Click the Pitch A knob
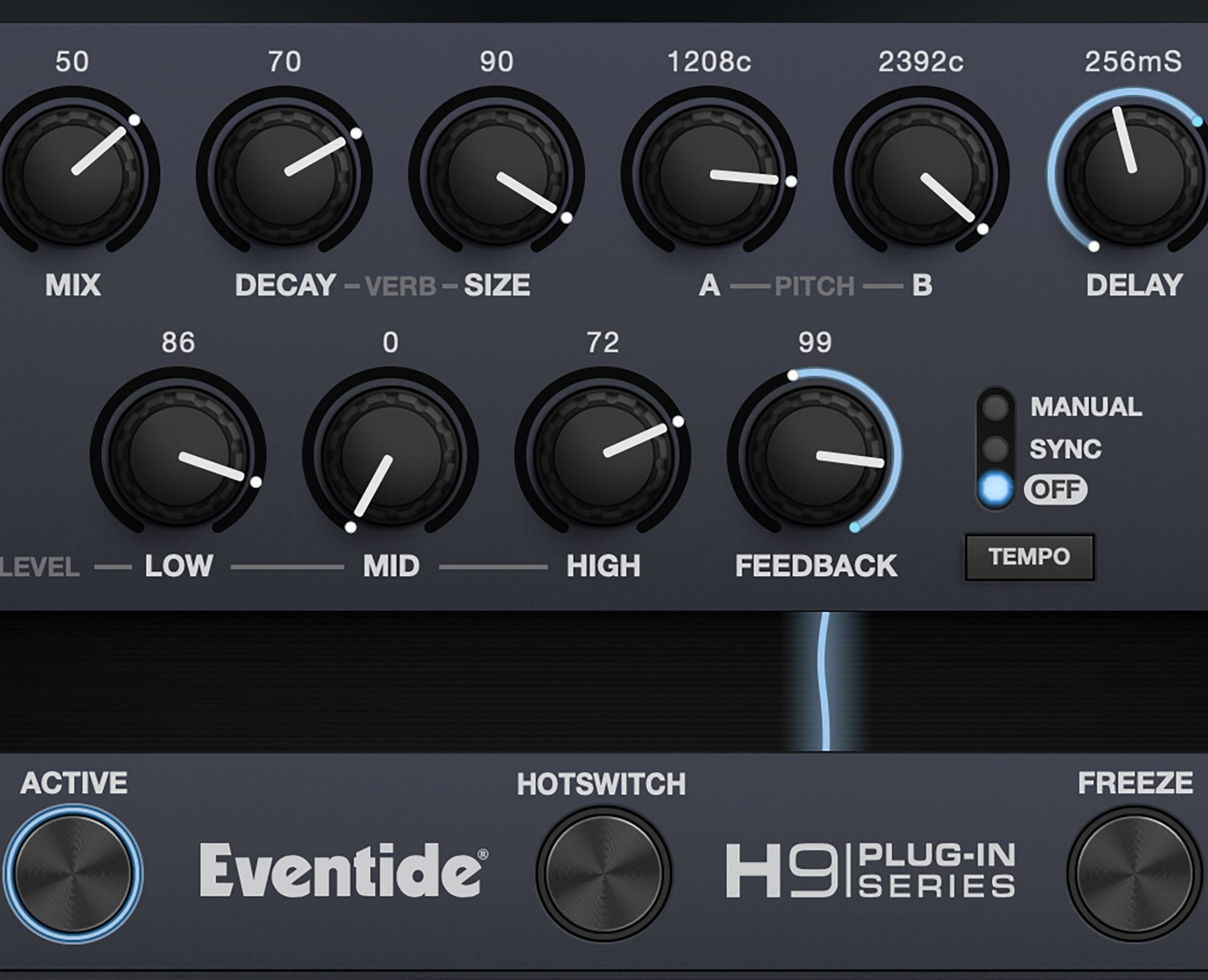 tap(709, 174)
